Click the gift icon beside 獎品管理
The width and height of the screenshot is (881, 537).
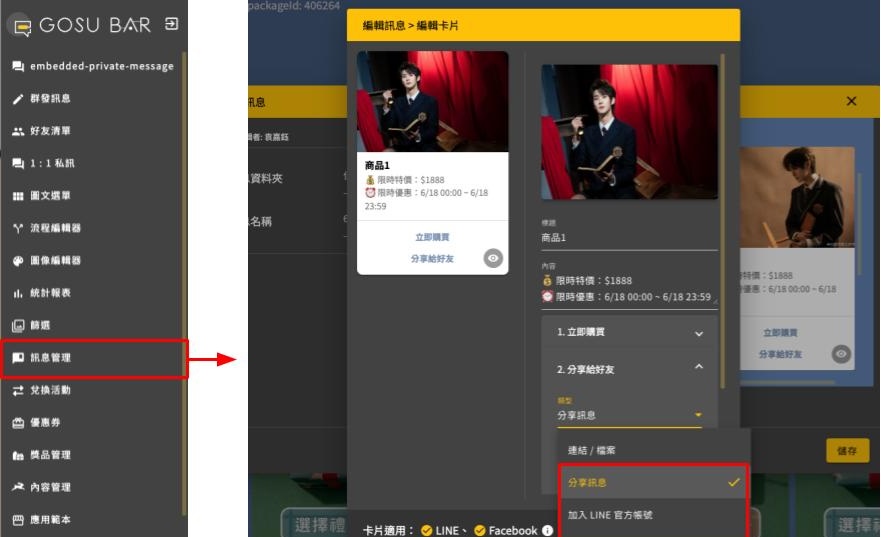point(18,456)
